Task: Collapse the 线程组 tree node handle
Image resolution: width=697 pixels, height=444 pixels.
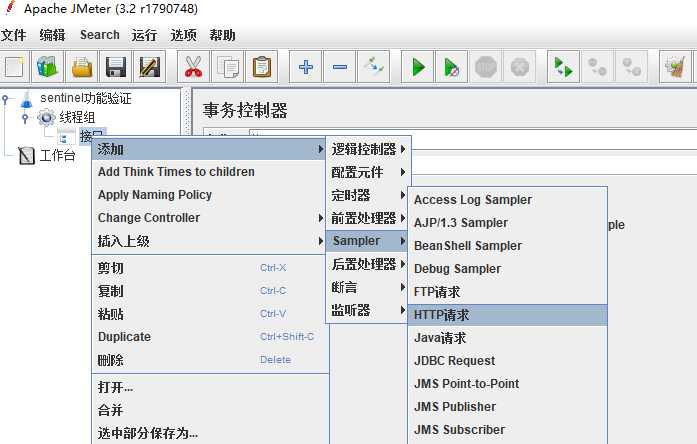Action: [x=25, y=118]
